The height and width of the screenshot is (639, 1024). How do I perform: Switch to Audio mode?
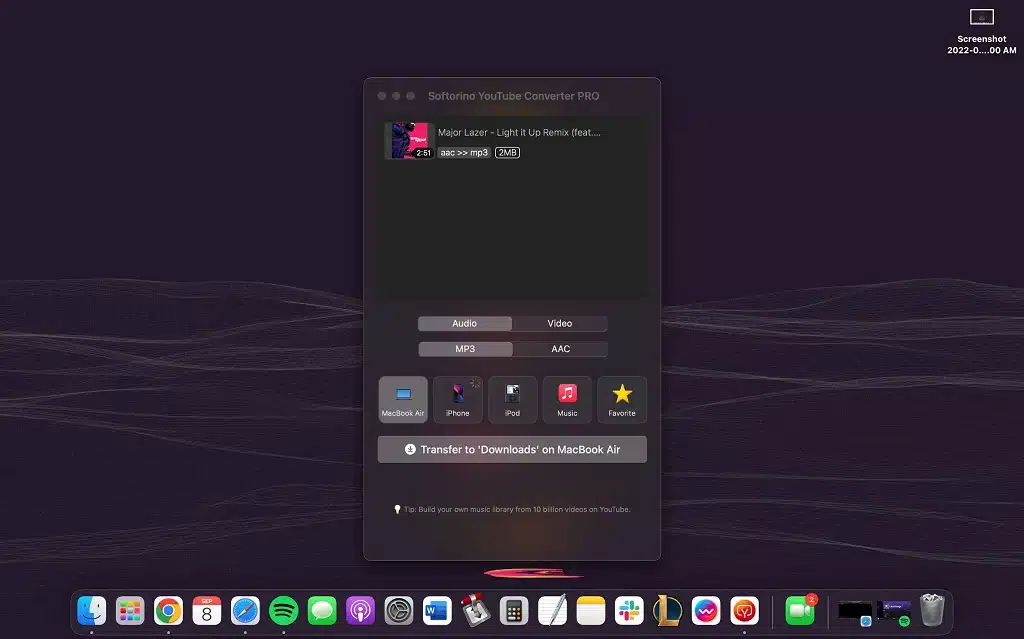465,324
